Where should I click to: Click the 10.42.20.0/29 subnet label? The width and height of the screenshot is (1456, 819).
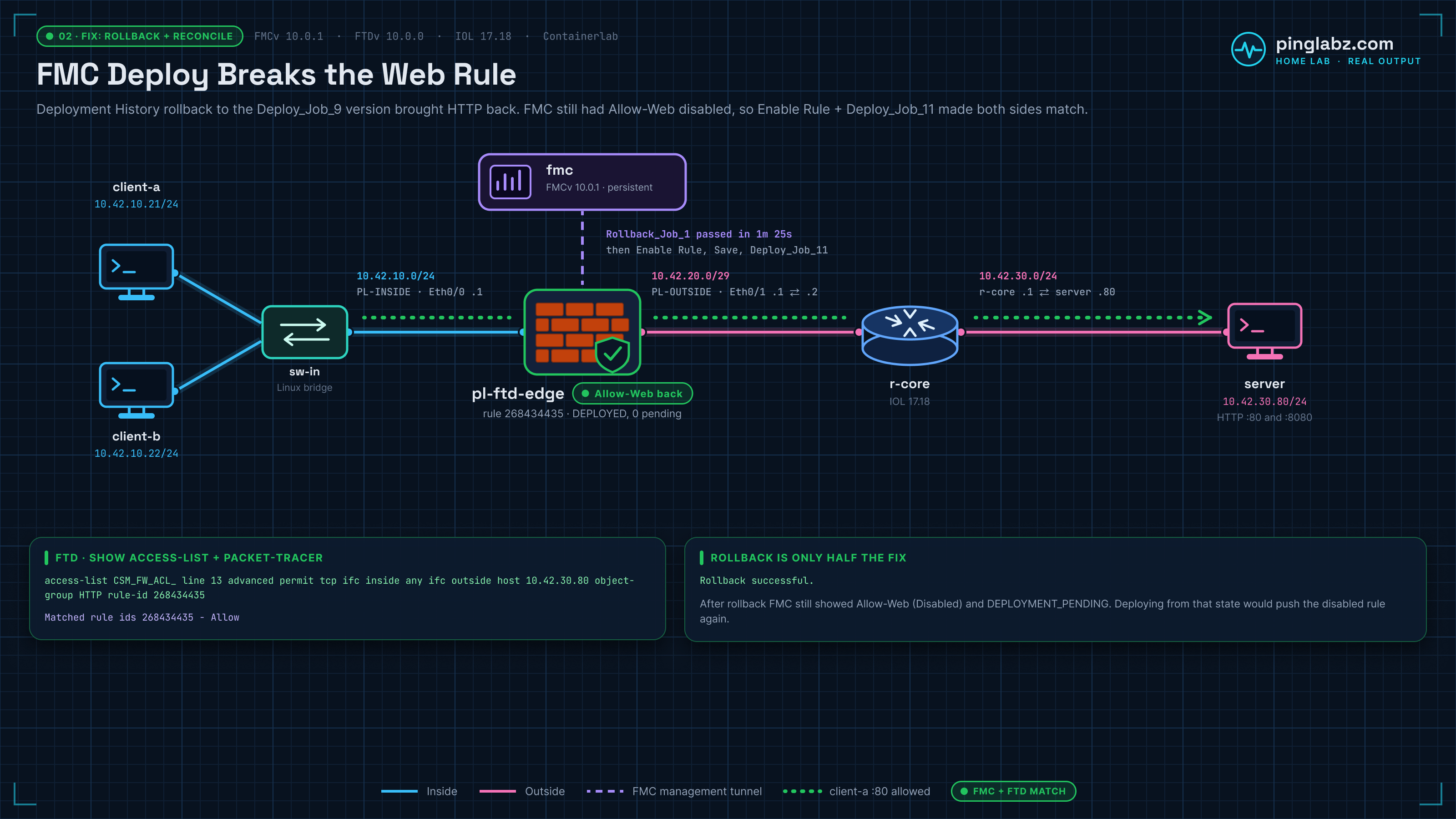(690, 276)
